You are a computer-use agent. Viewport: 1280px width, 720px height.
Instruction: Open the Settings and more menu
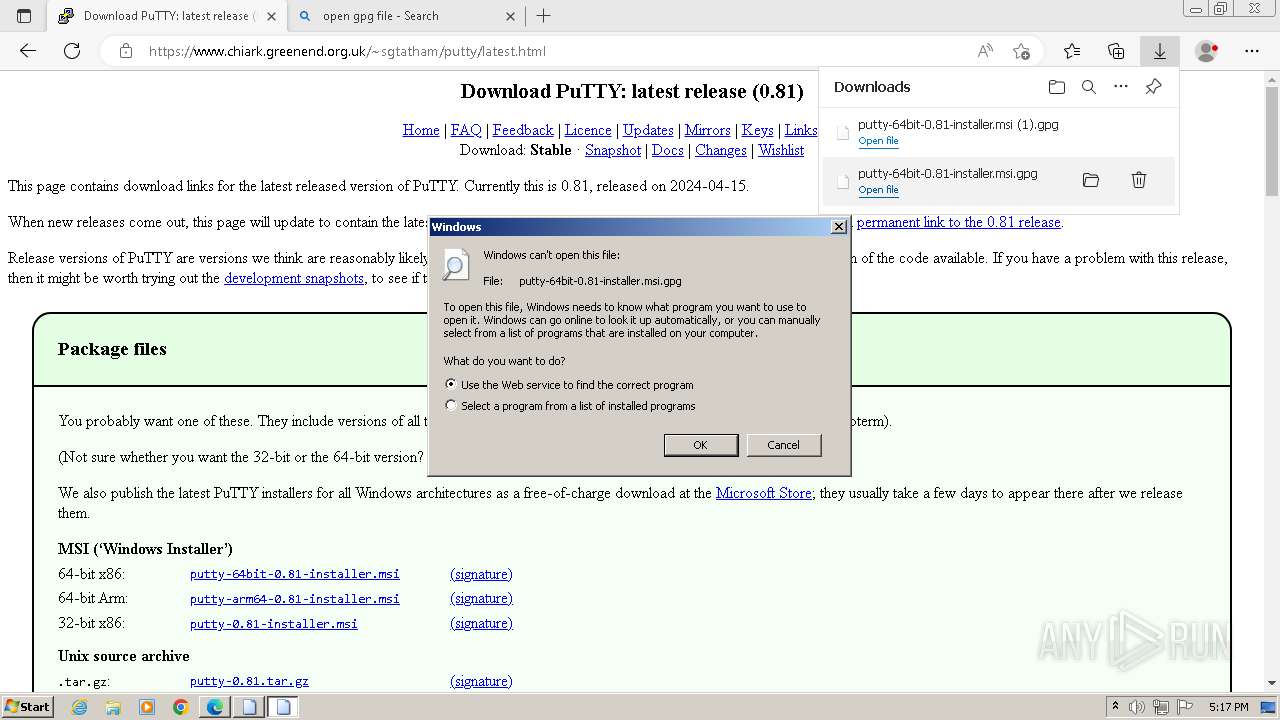click(x=1252, y=51)
